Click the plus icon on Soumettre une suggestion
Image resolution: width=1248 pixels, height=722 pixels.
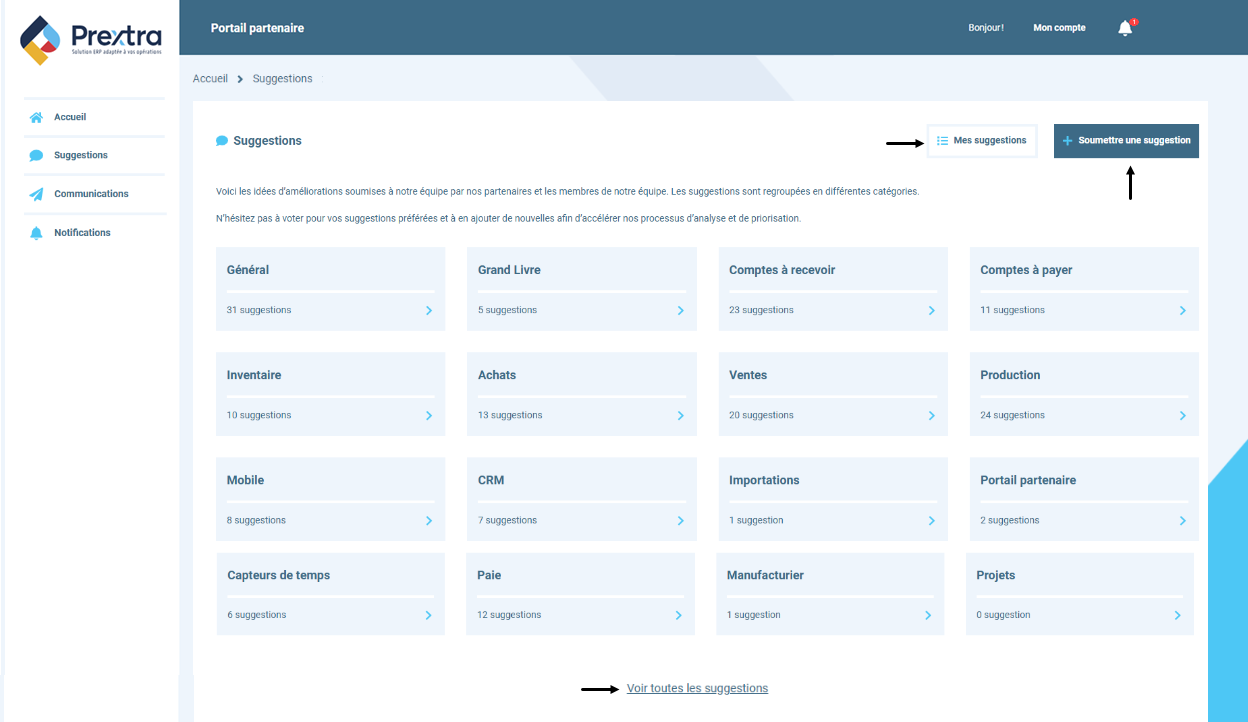(1067, 141)
